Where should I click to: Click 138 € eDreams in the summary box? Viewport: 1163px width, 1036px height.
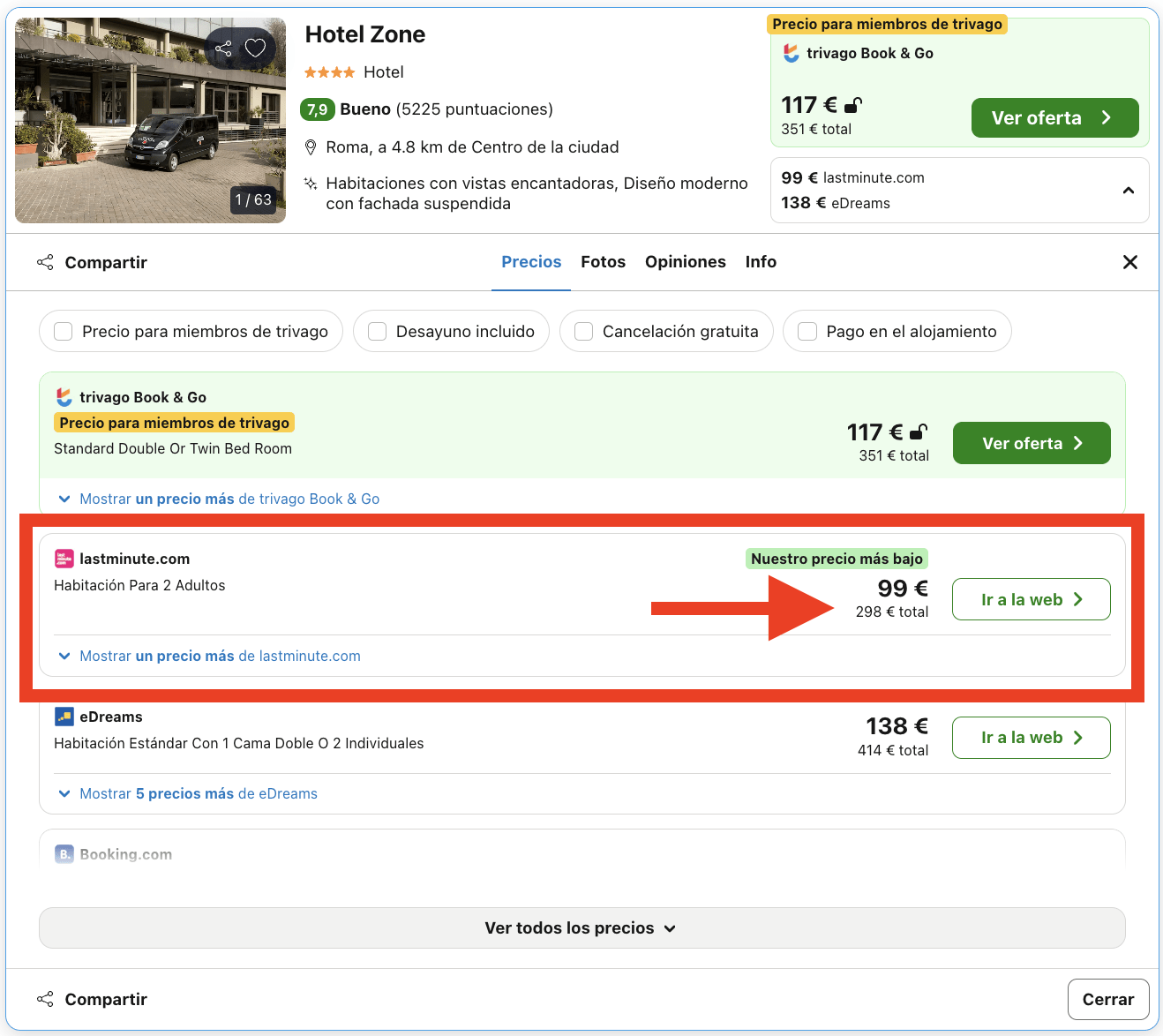tap(836, 203)
